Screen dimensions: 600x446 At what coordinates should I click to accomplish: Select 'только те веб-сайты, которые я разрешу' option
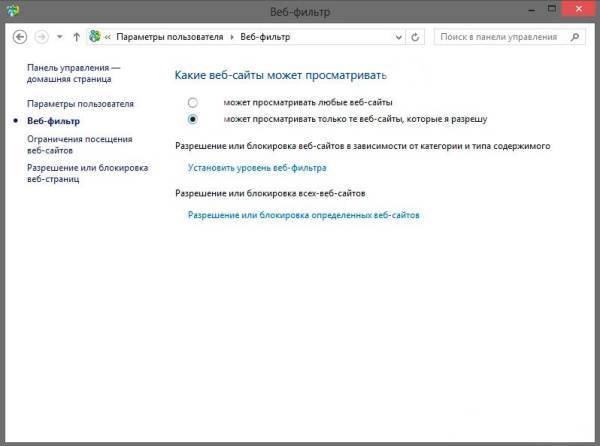click(193, 119)
